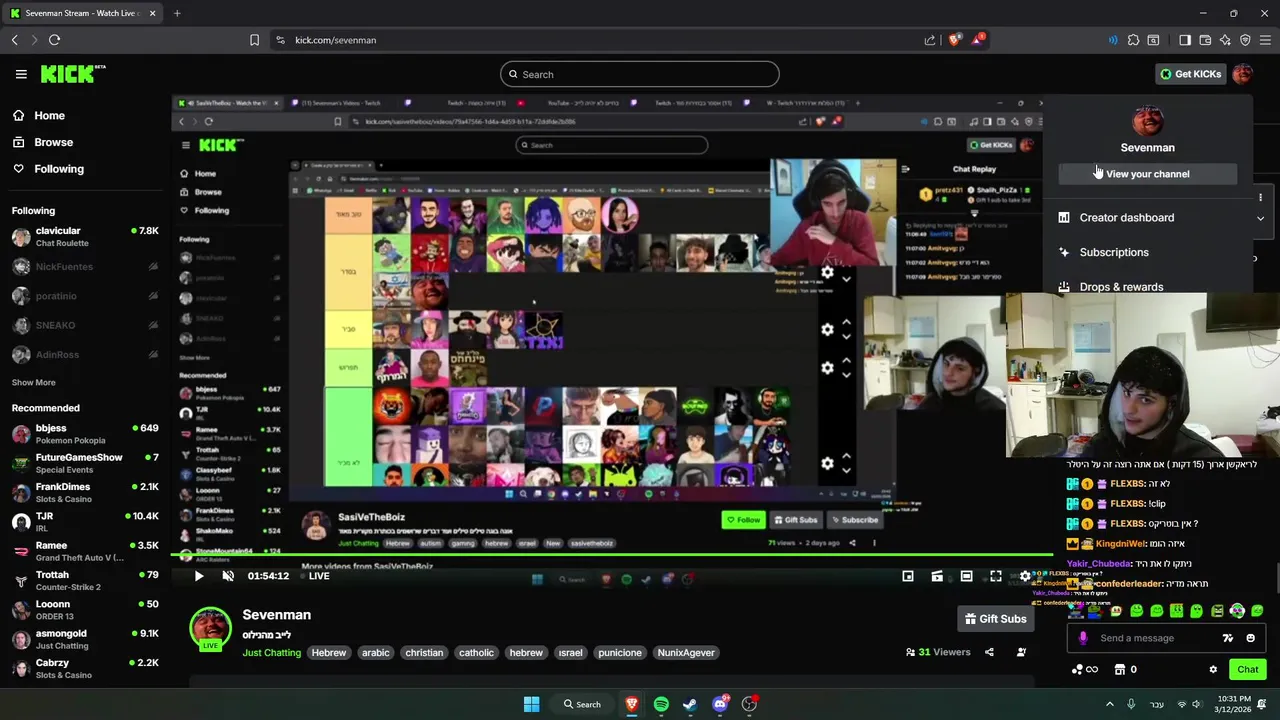Reload the page in the browser
Image resolution: width=1280 pixels, height=720 pixels.
(x=54, y=40)
